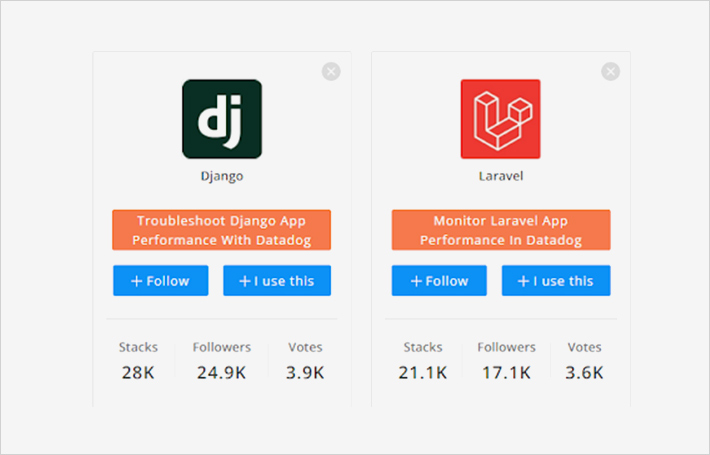Viewport: 710px width, 455px height.
Task: View Laravel's 21.1K stacks count
Action: (423, 373)
